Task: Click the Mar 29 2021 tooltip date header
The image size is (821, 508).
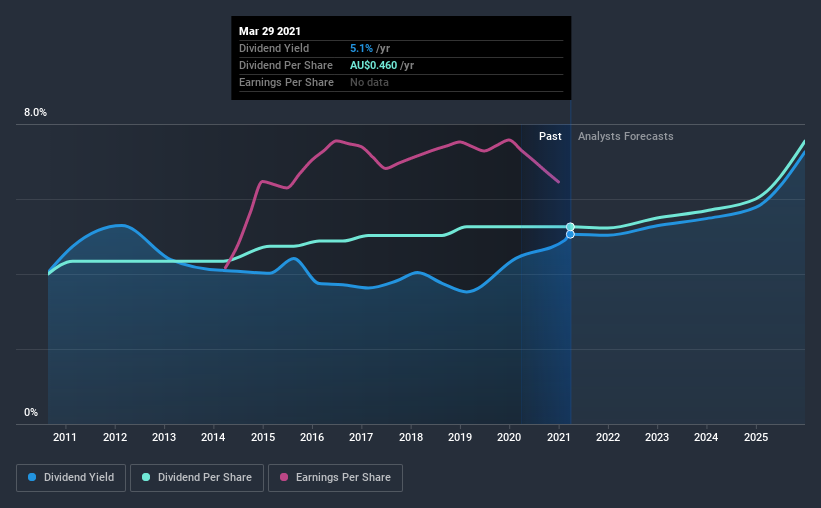Action: (270, 31)
